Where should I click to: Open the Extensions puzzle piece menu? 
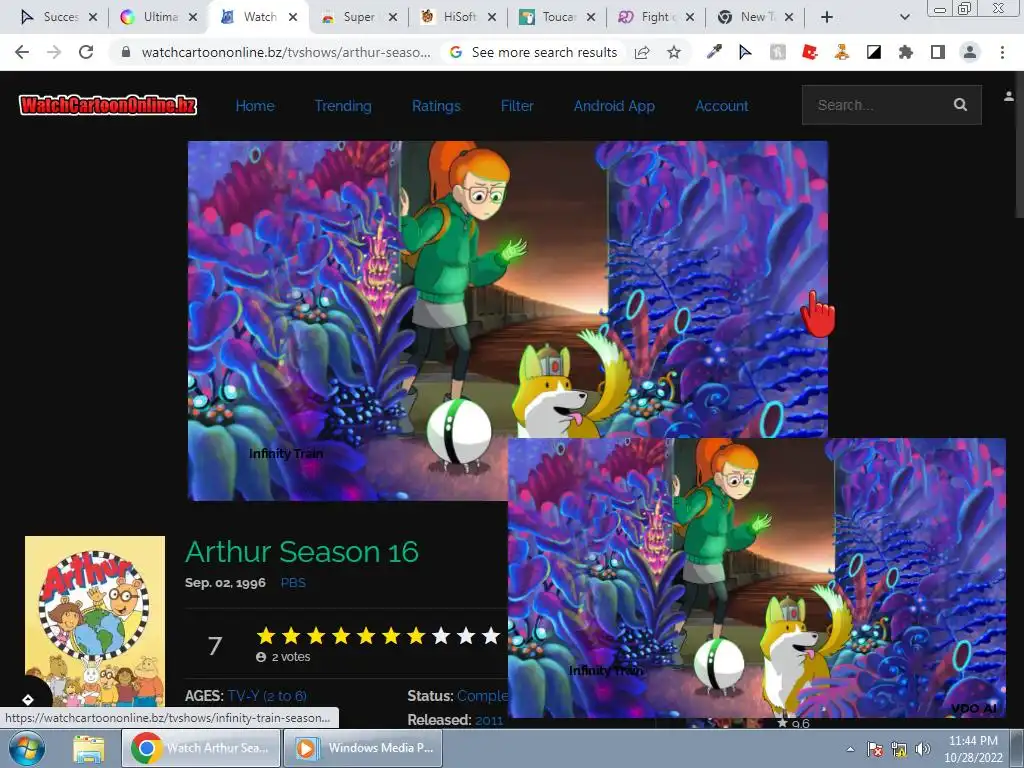(x=906, y=52)
